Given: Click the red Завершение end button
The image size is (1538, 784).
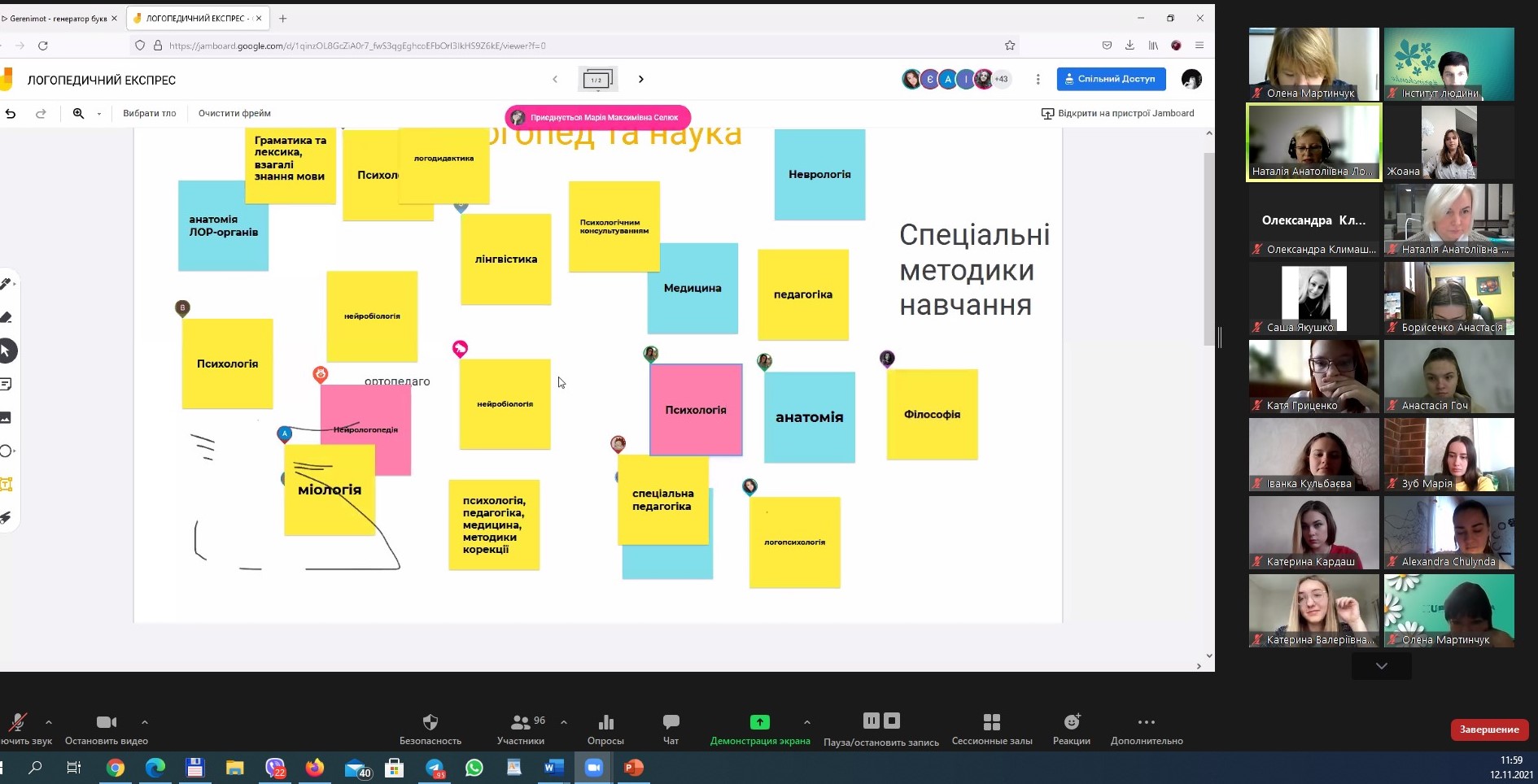Looking at the screenshot, I should pos(1488,730).
